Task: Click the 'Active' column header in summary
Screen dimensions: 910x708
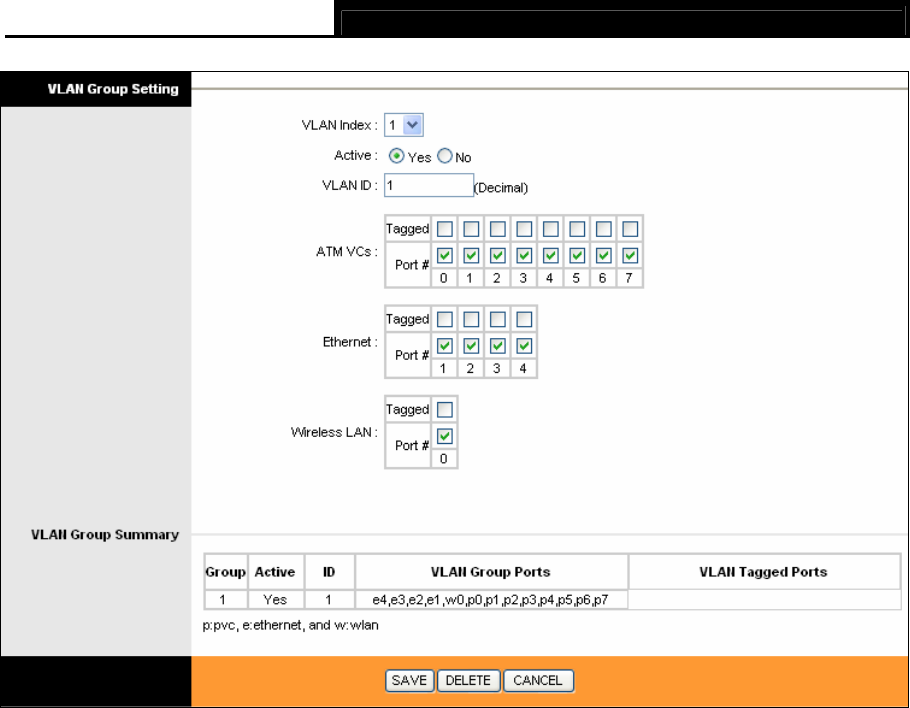Action: [x=275, y=572]
